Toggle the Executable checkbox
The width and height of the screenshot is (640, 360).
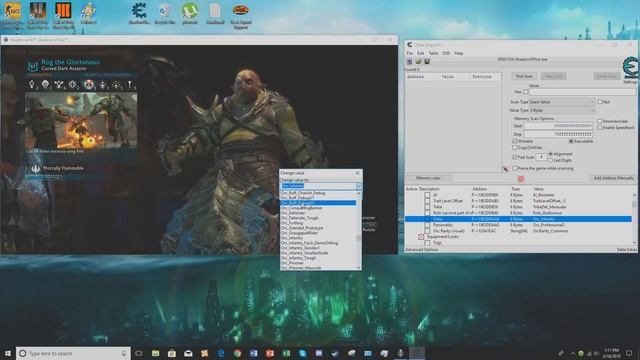(571, 141)
